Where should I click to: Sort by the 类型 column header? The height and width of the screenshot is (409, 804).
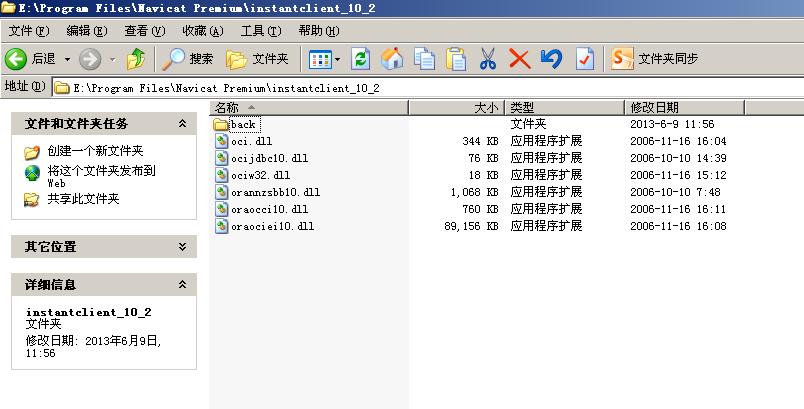click(x=565, y=108)
